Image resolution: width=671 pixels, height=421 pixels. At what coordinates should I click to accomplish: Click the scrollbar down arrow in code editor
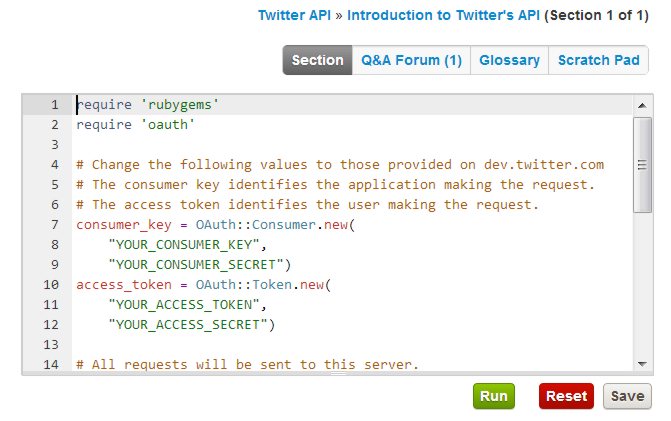point(642,364)
